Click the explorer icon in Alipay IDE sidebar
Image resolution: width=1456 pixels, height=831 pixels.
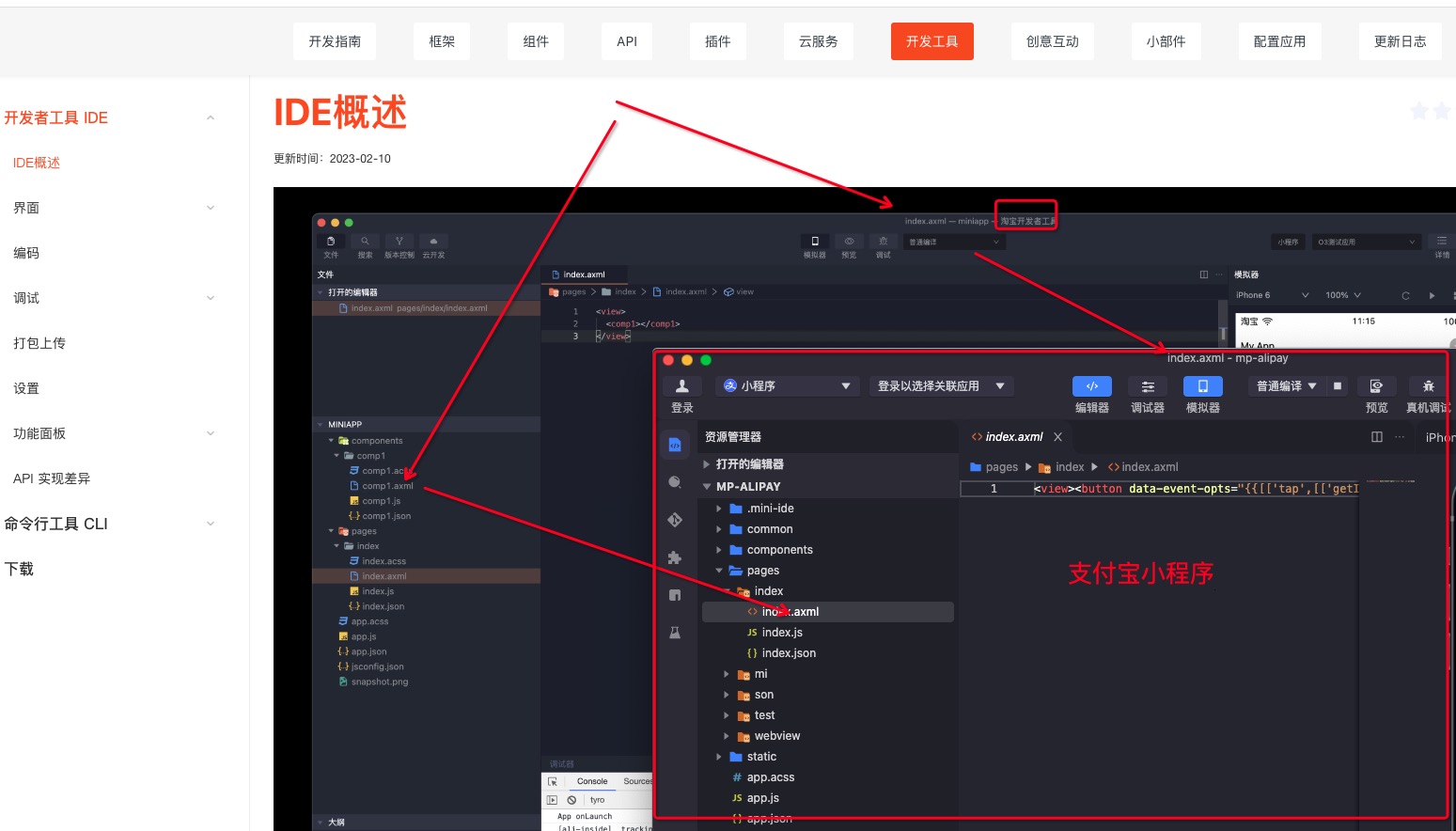(x=675, y=445)
